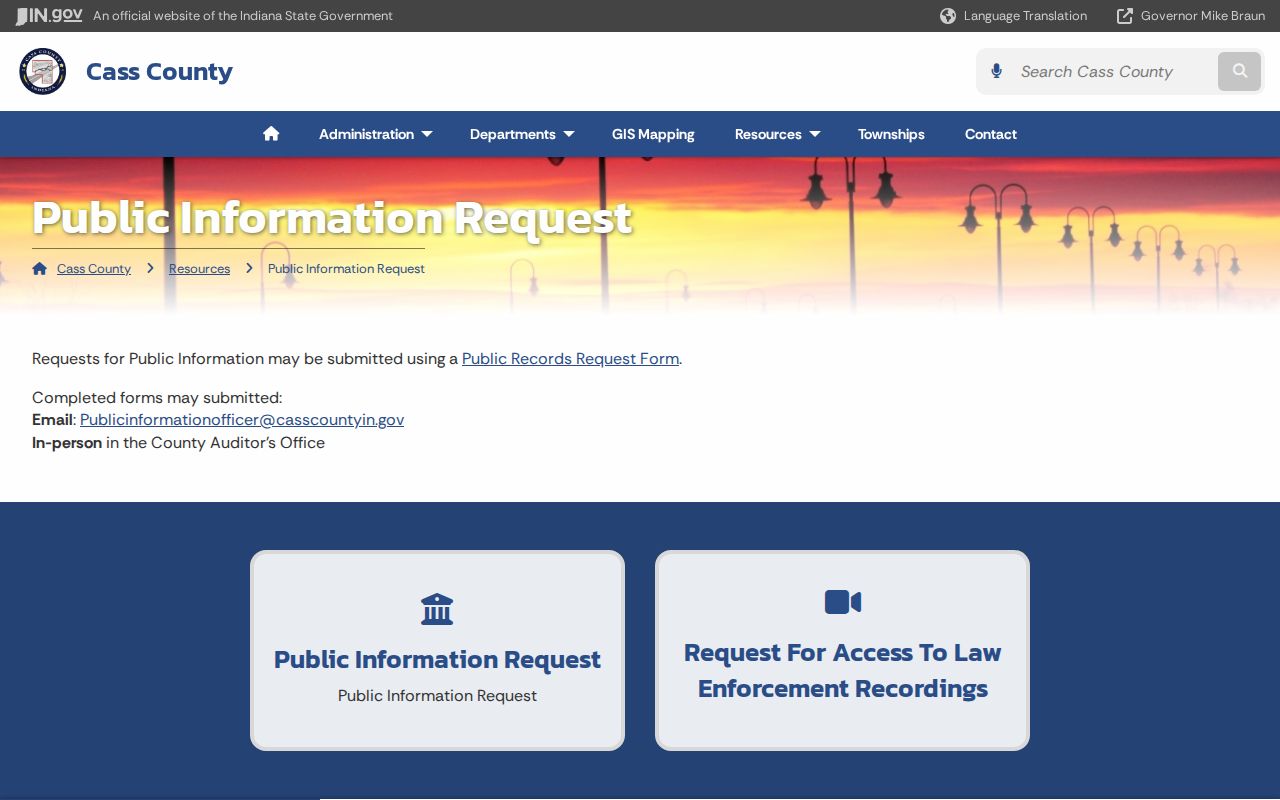Click the "In-person" bold text
Image resolution: width=1280 pixels, height=800 pixels.
click(67, 443)
